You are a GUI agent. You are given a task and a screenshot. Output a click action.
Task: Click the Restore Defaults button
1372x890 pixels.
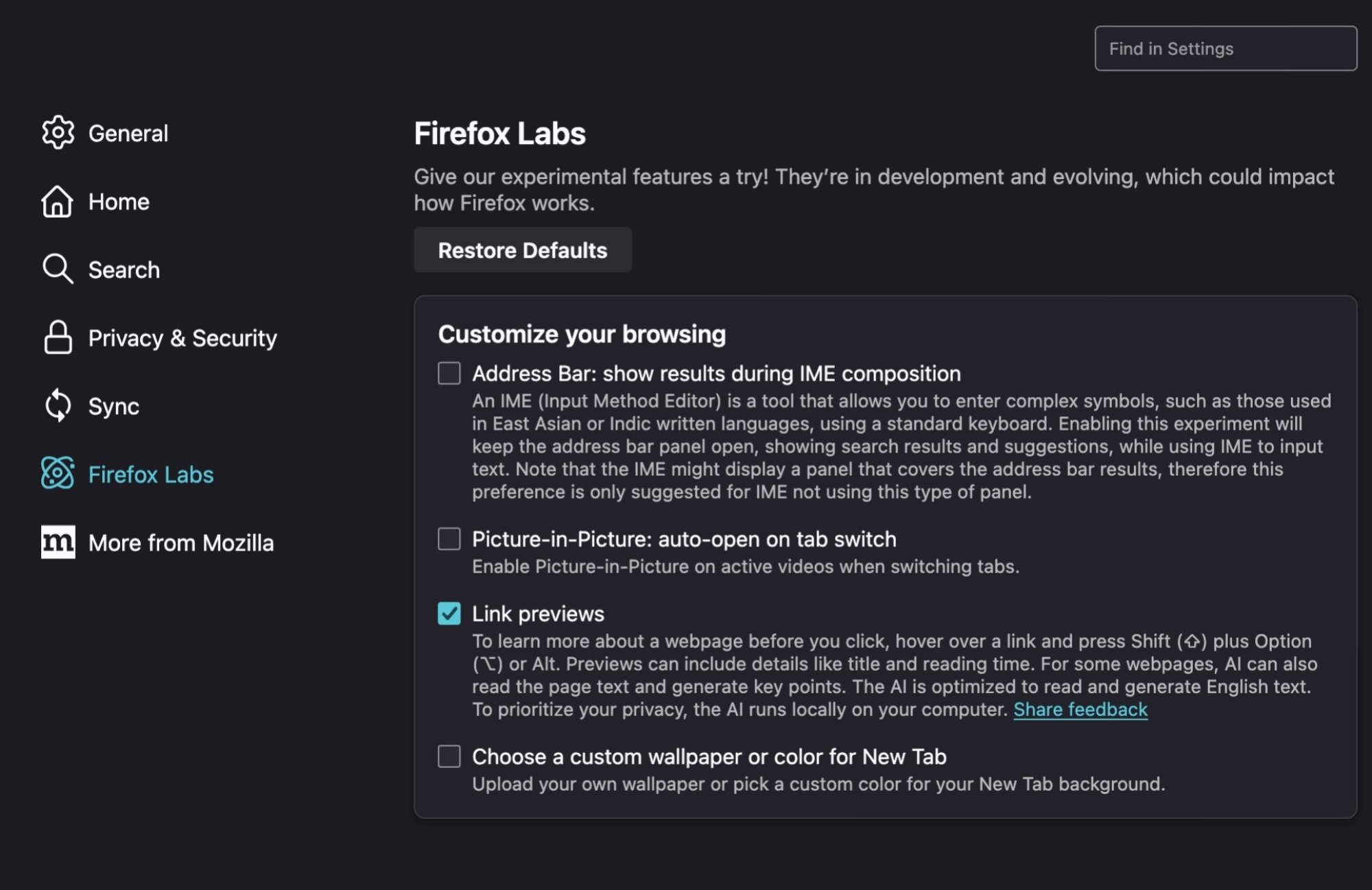pyautogui.click(x=522, y=250)
